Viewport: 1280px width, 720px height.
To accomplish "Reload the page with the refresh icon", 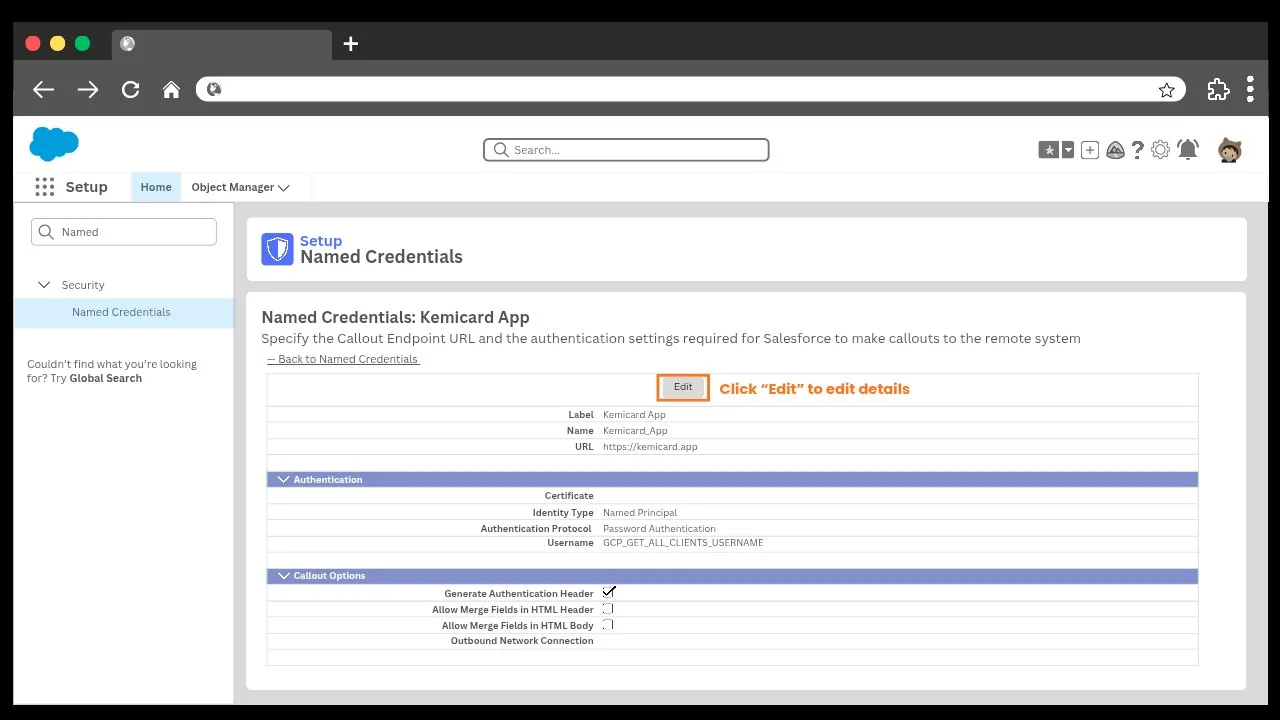I will tap(130, 90).
